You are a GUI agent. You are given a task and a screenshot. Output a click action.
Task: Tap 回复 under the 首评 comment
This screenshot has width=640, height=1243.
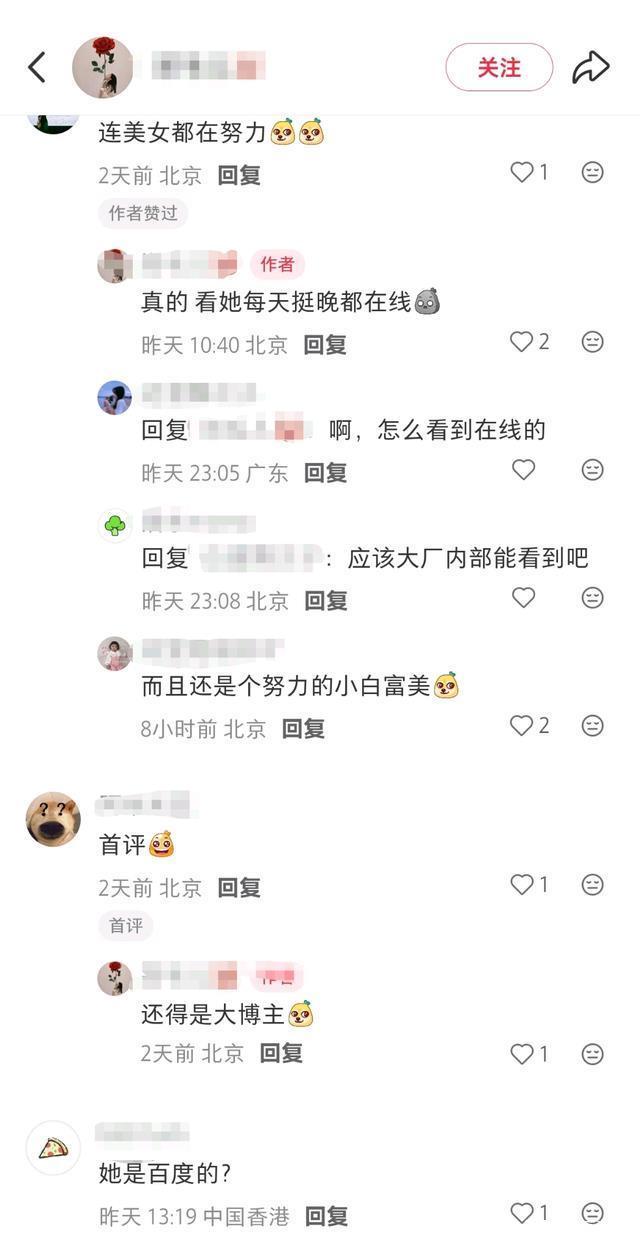point(239,887)
